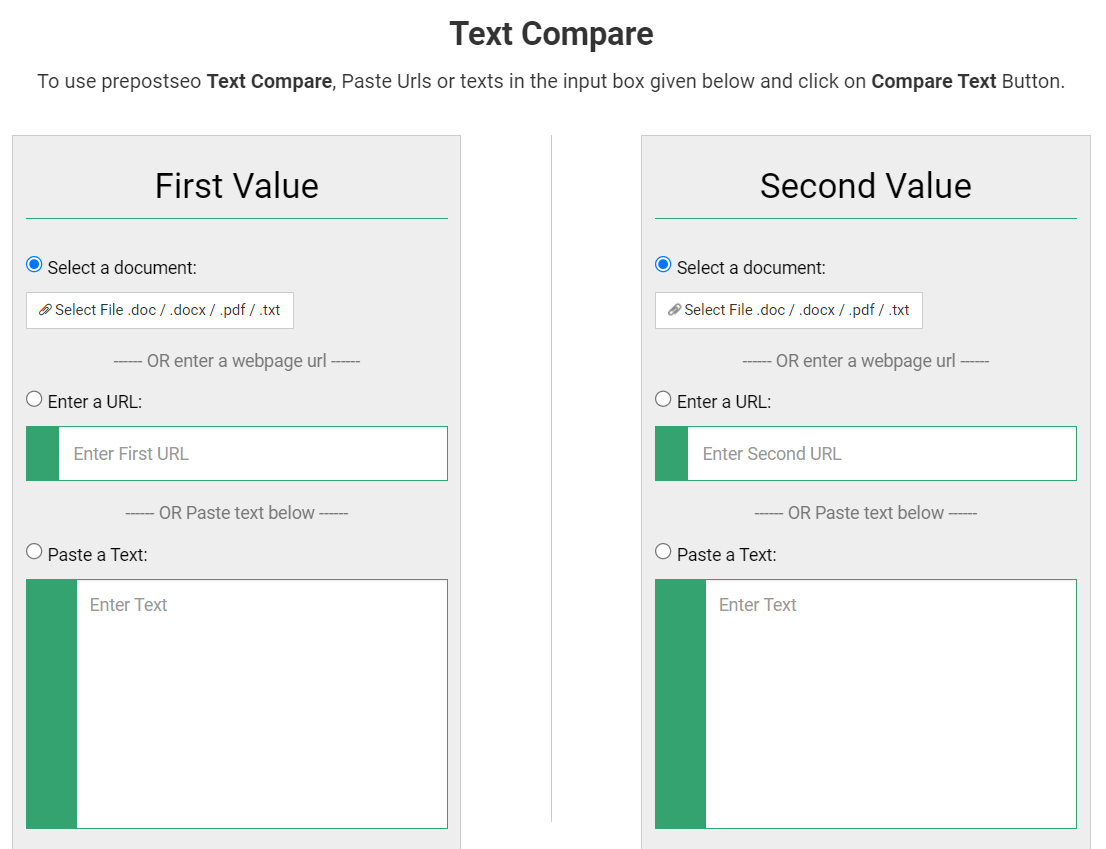Select the Second Value 'Select a document' radio
This screenshot has width=1106, height=849.
663,264
